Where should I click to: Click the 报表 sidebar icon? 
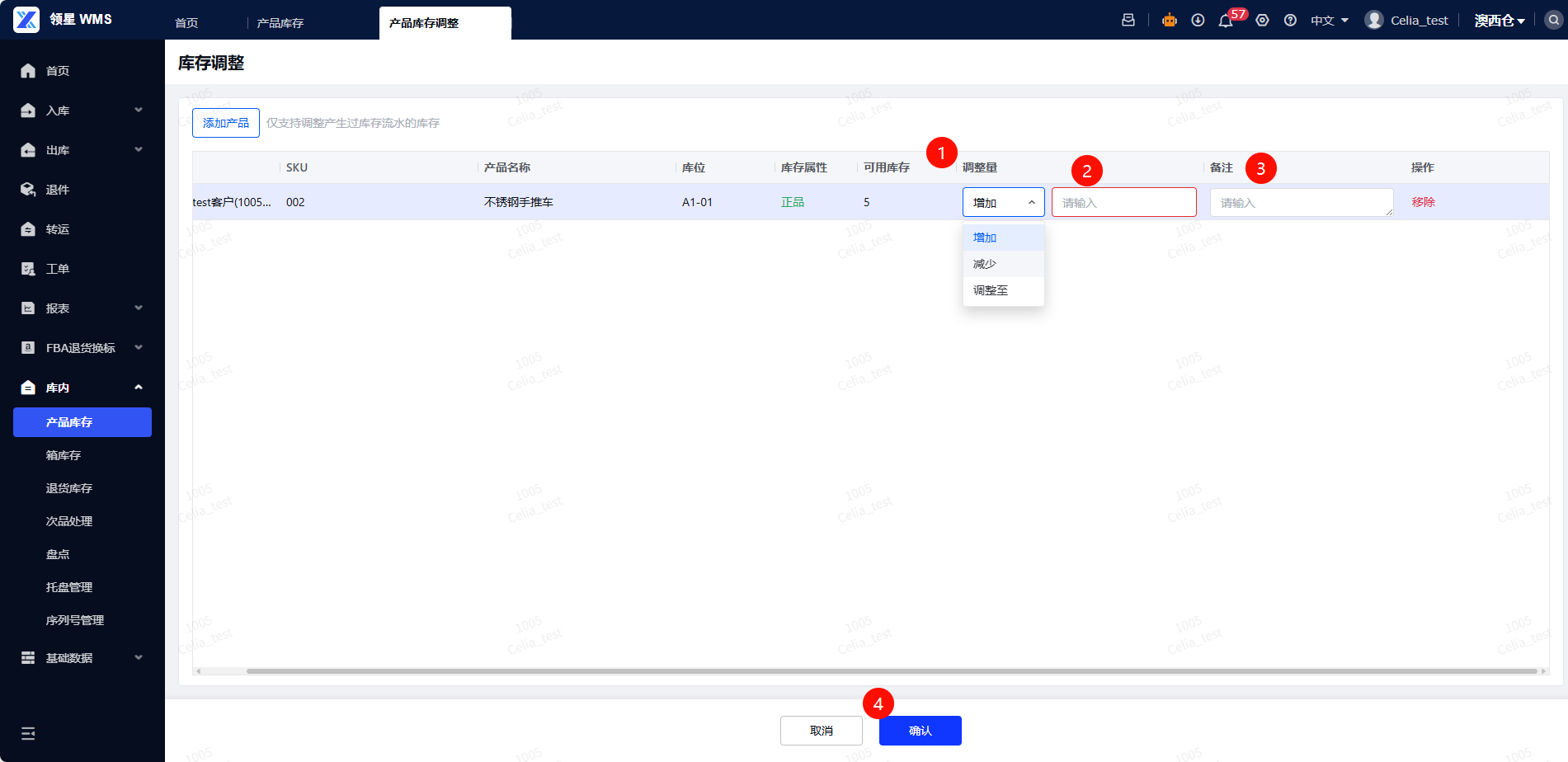pos(28,308)
